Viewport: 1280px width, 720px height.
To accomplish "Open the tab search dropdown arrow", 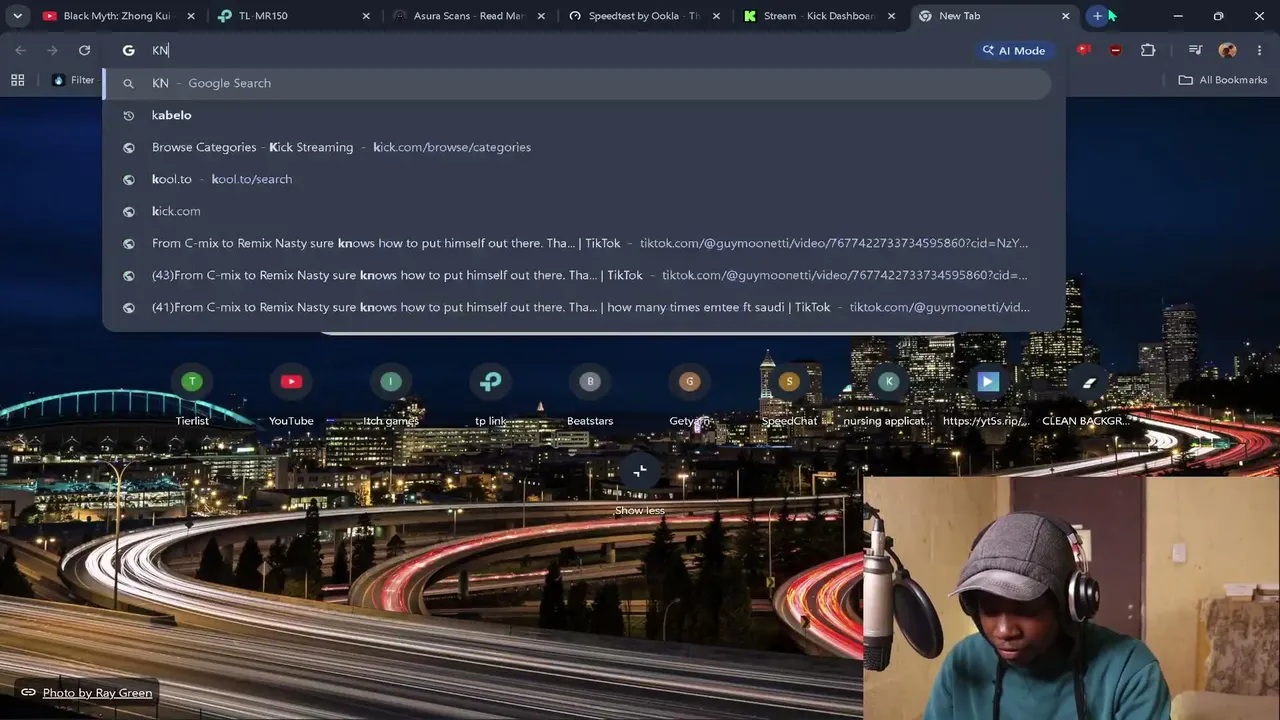I will click(x=17, y=16).
